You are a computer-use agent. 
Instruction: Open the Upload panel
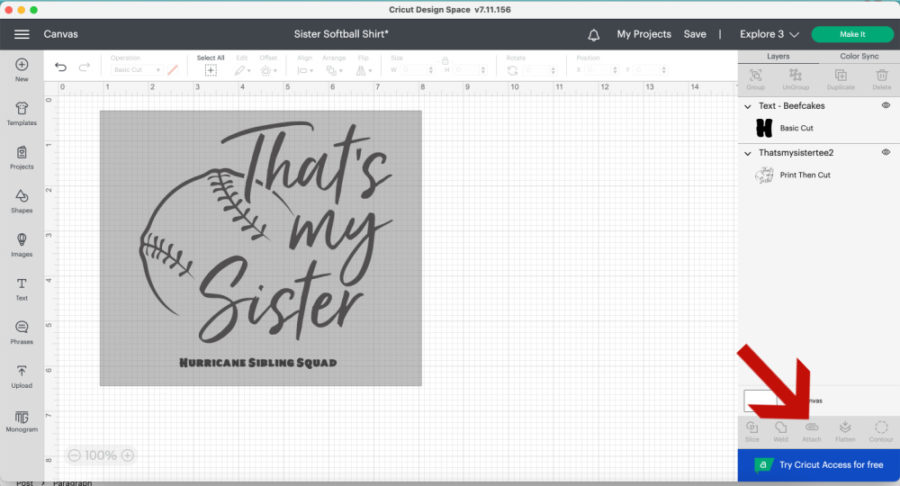point(21,375)
